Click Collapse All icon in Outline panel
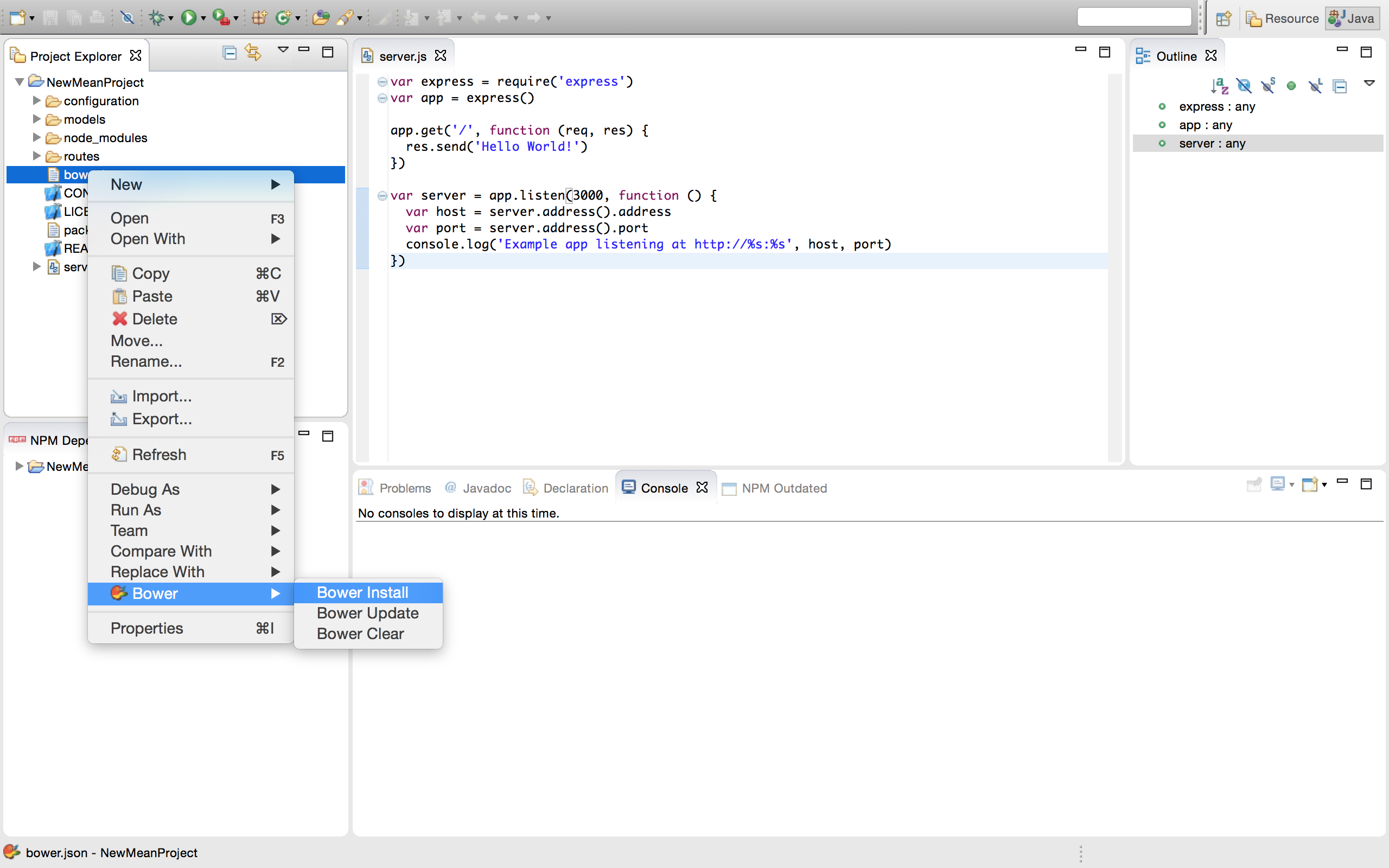 point(1340,86)
